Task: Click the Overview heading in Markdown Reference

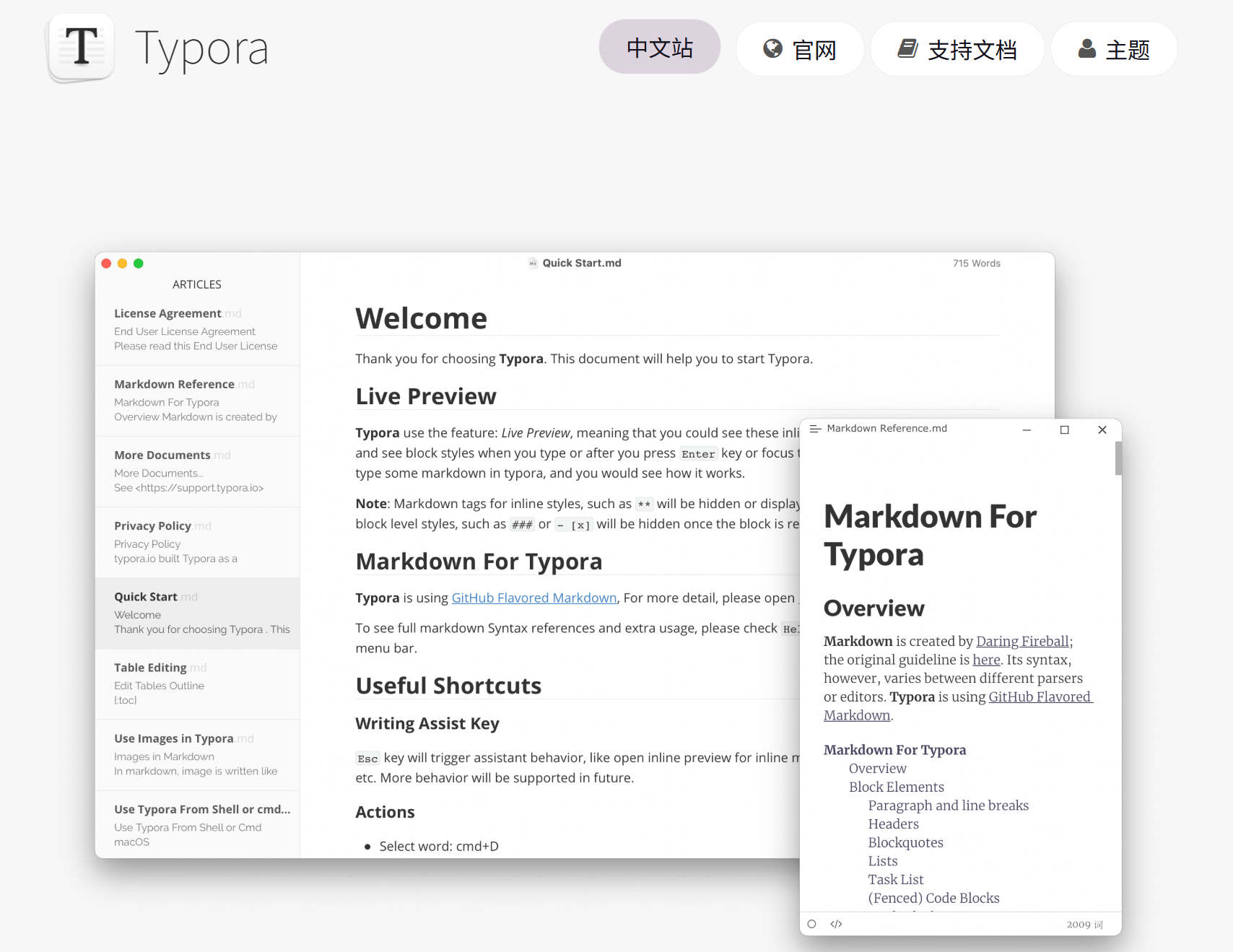Action: 873,608
